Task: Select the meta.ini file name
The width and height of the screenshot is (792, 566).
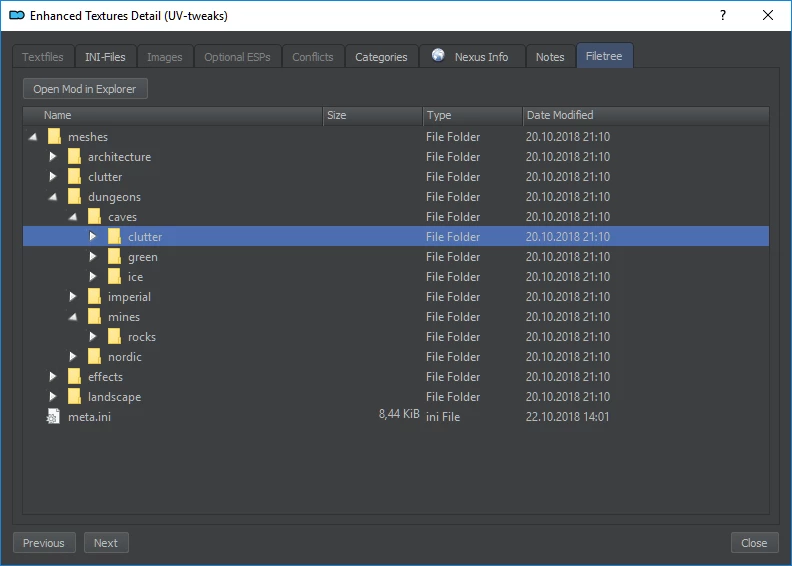Action: (x=89, y=417)
